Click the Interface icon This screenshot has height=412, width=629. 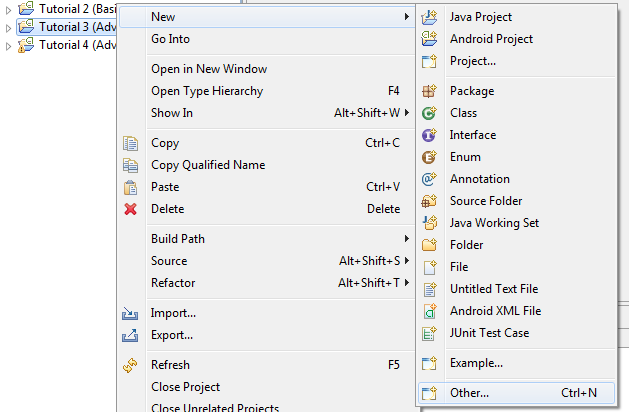point(430,135)
